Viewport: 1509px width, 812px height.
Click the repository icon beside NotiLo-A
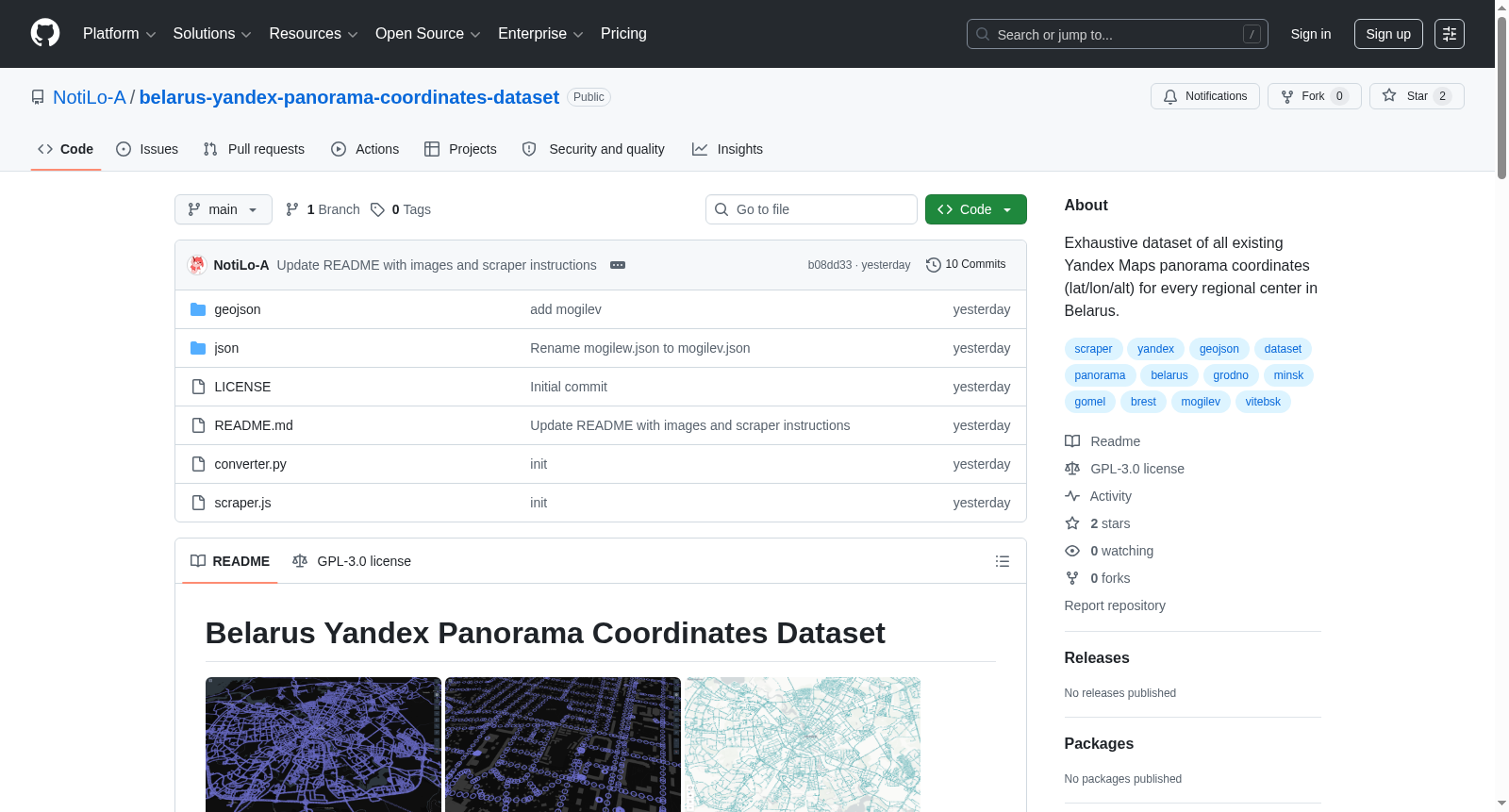(x=38, y=97)
